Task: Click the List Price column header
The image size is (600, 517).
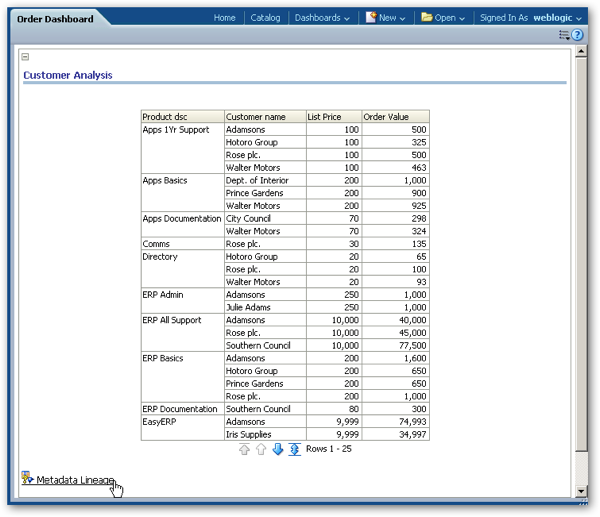Action: pos(334,117)
